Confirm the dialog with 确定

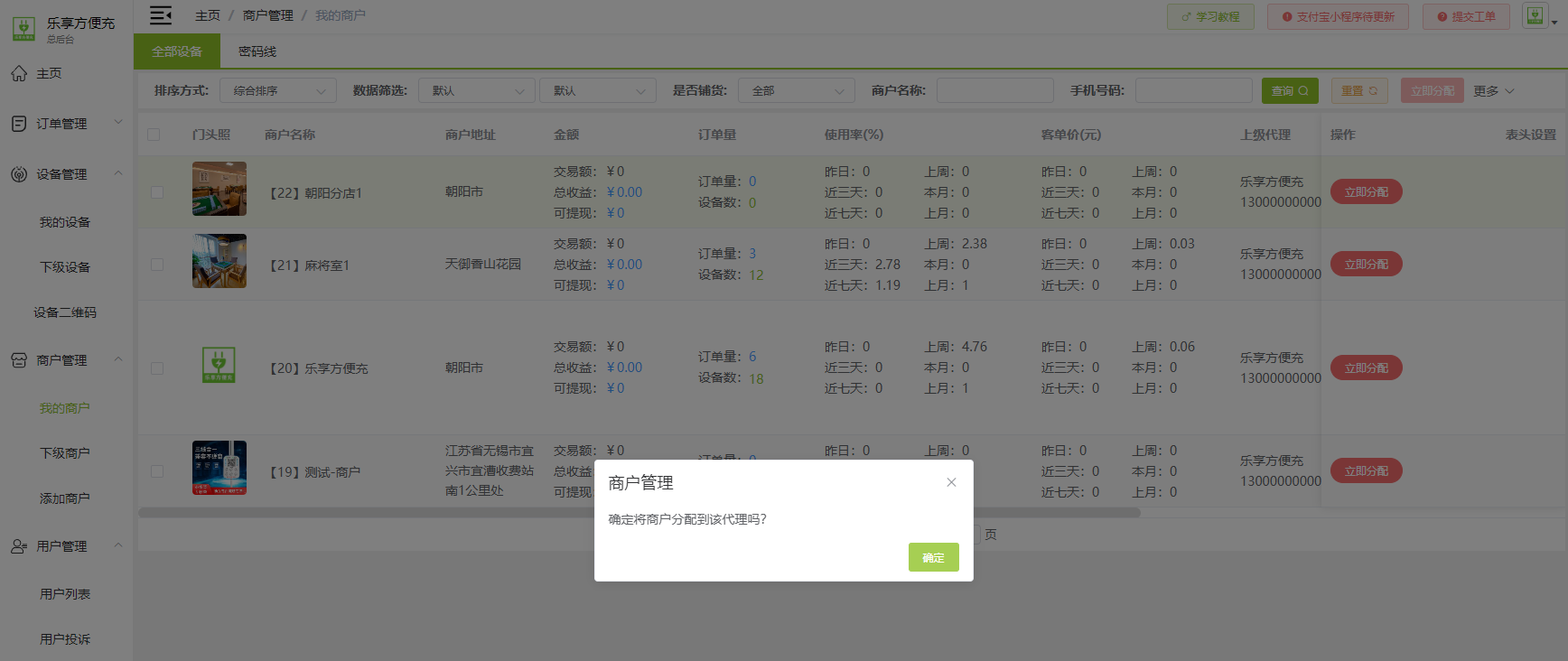(933, 557)
